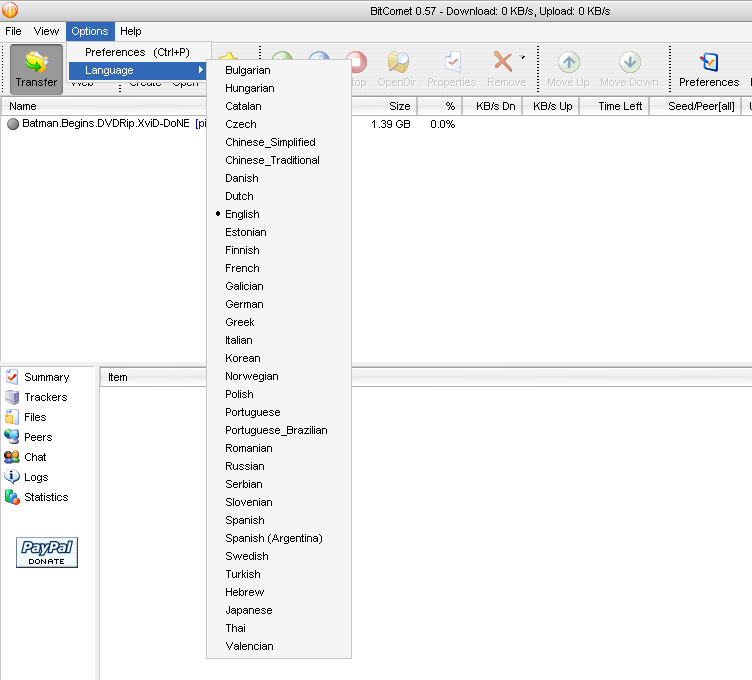Click the Move Down arrow icon
This screenshot has height=680, width=752.
pyautogui.click(x=630, y=62)
